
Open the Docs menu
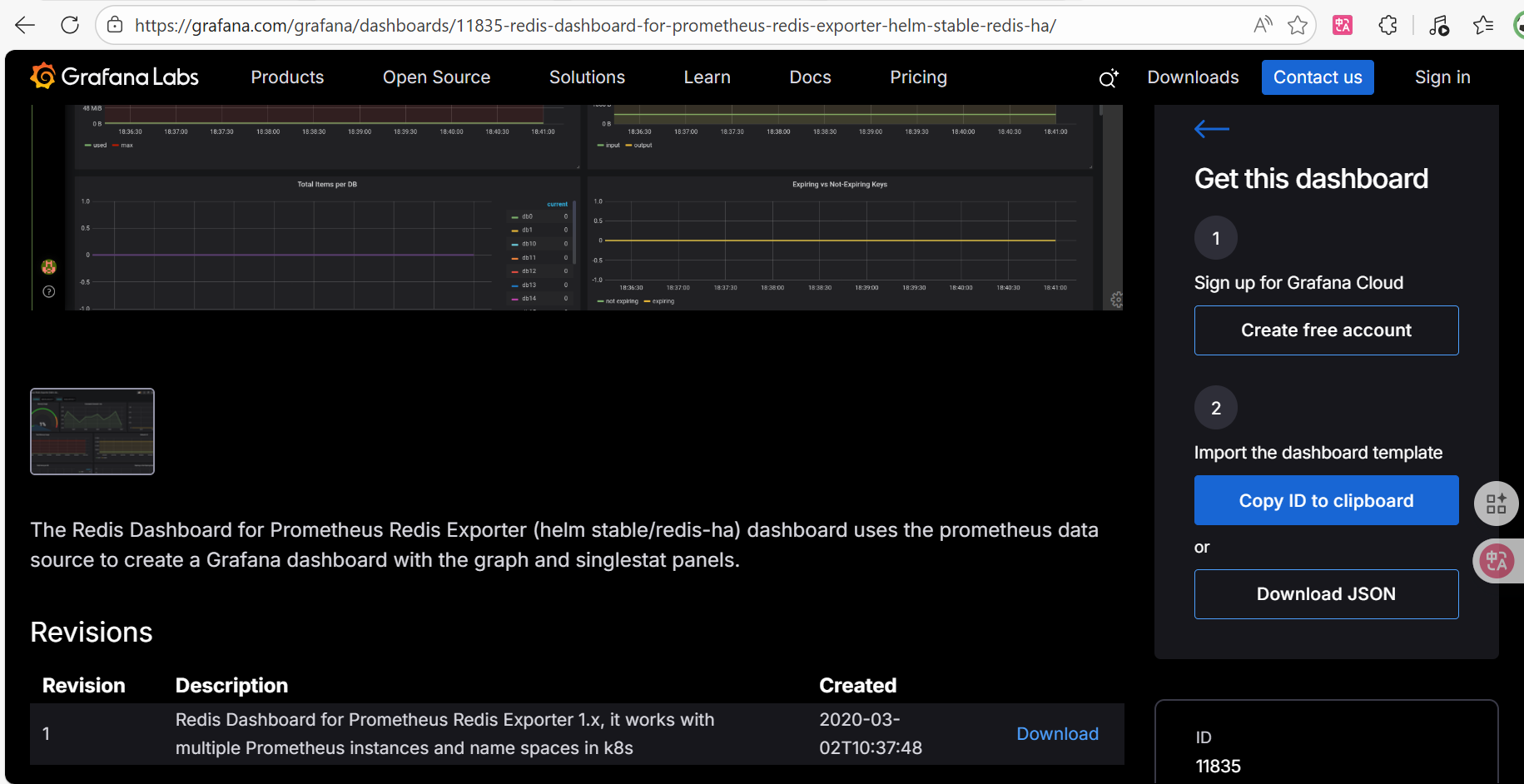pyautogui.click(x=810, y=77)
